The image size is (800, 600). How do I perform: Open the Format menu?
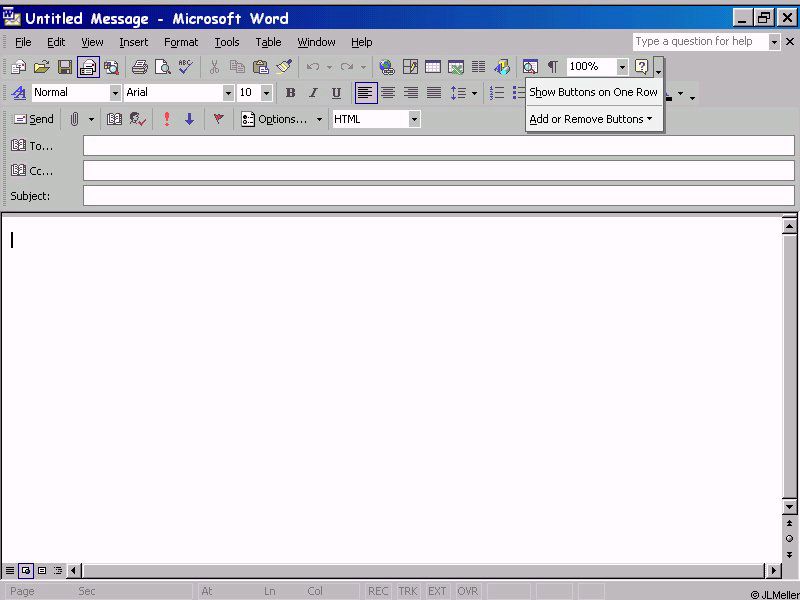[181, 42]
